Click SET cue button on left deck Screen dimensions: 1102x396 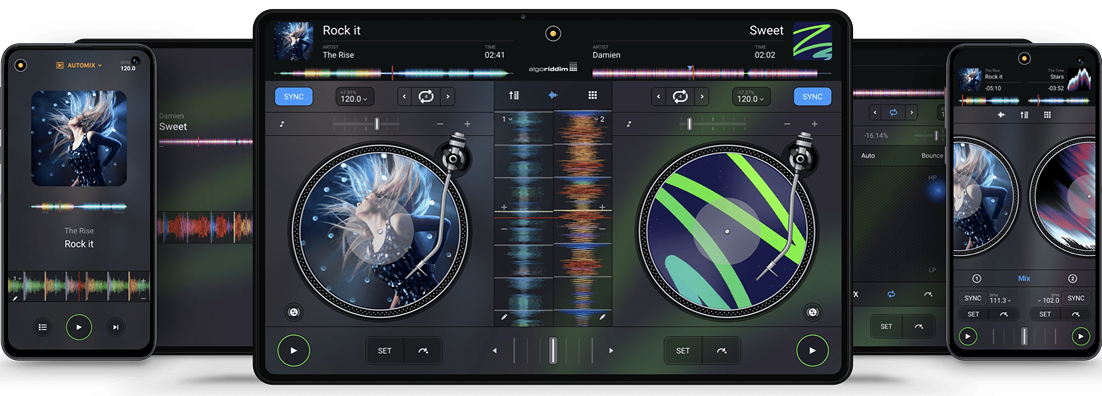pos(384,350)
